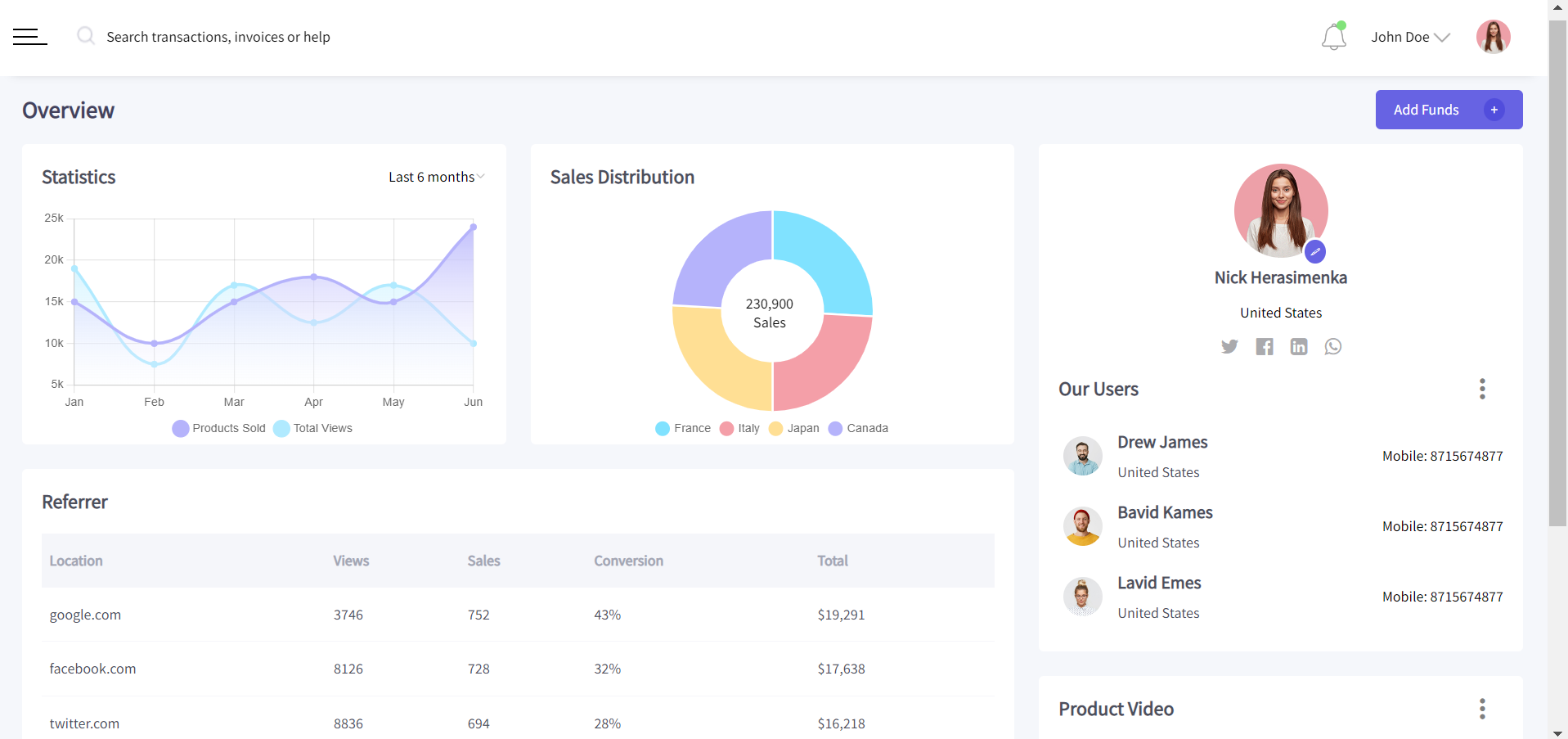Screen dimensions: 1568x739
Task: Click the search magnifier icon
Action: click(85, 35)
